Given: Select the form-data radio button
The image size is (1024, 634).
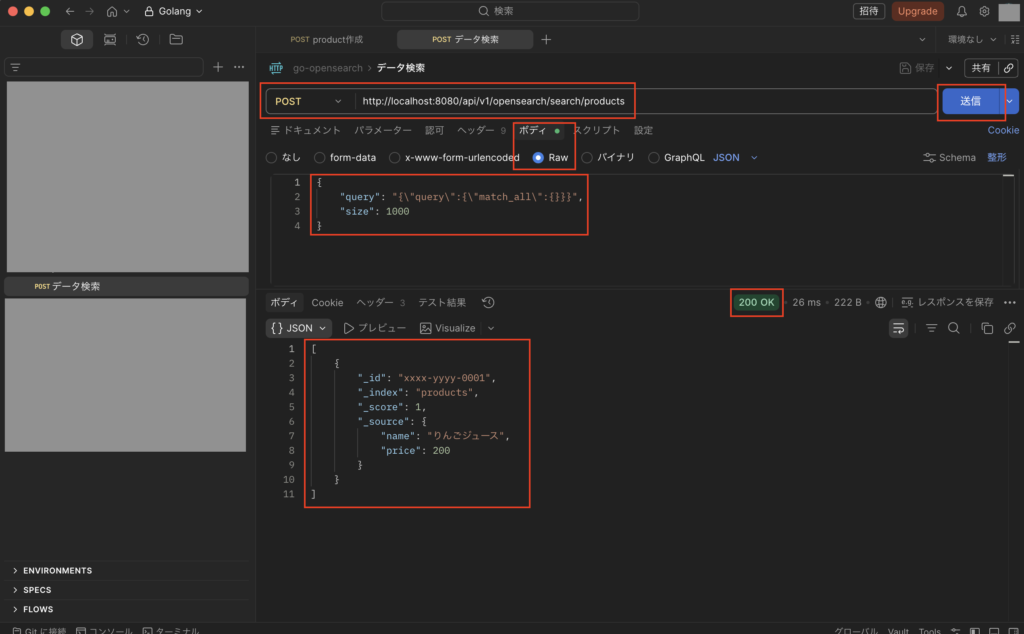Looking at the screenshot, I should [320, 157].
